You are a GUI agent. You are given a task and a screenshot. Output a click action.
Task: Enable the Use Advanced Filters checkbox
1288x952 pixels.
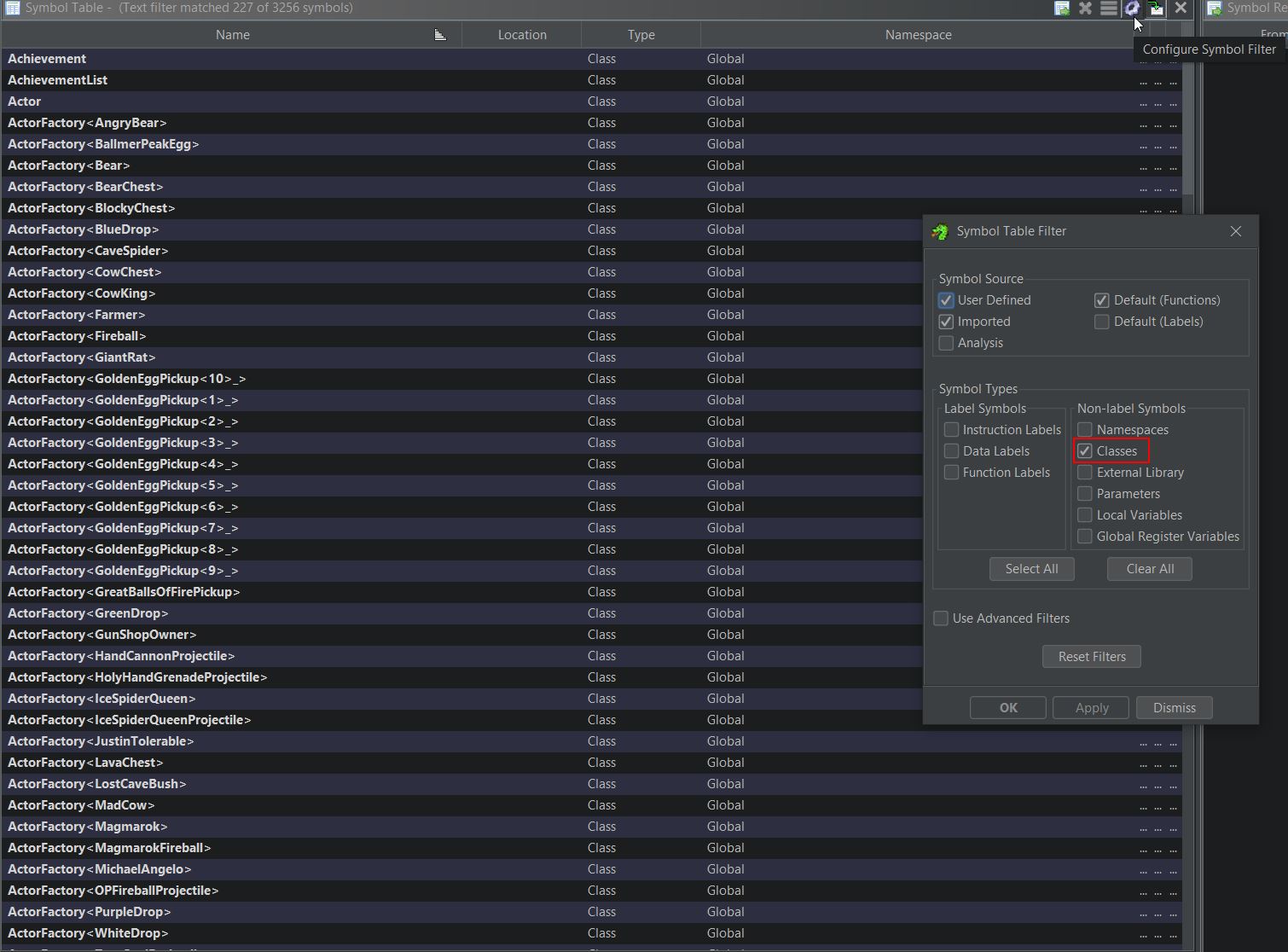[x=941, y=618]
